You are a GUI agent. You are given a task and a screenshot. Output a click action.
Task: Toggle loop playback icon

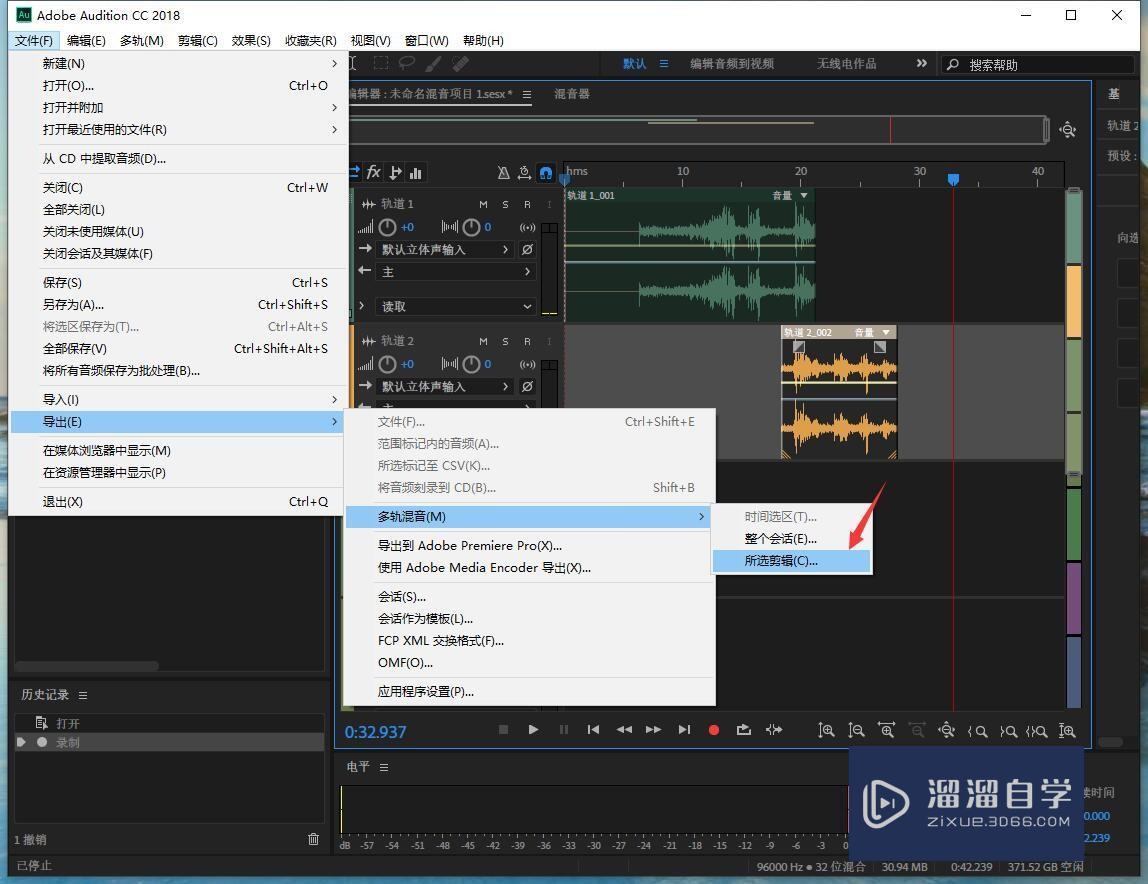pyautogui.click(x=744, y=729)
